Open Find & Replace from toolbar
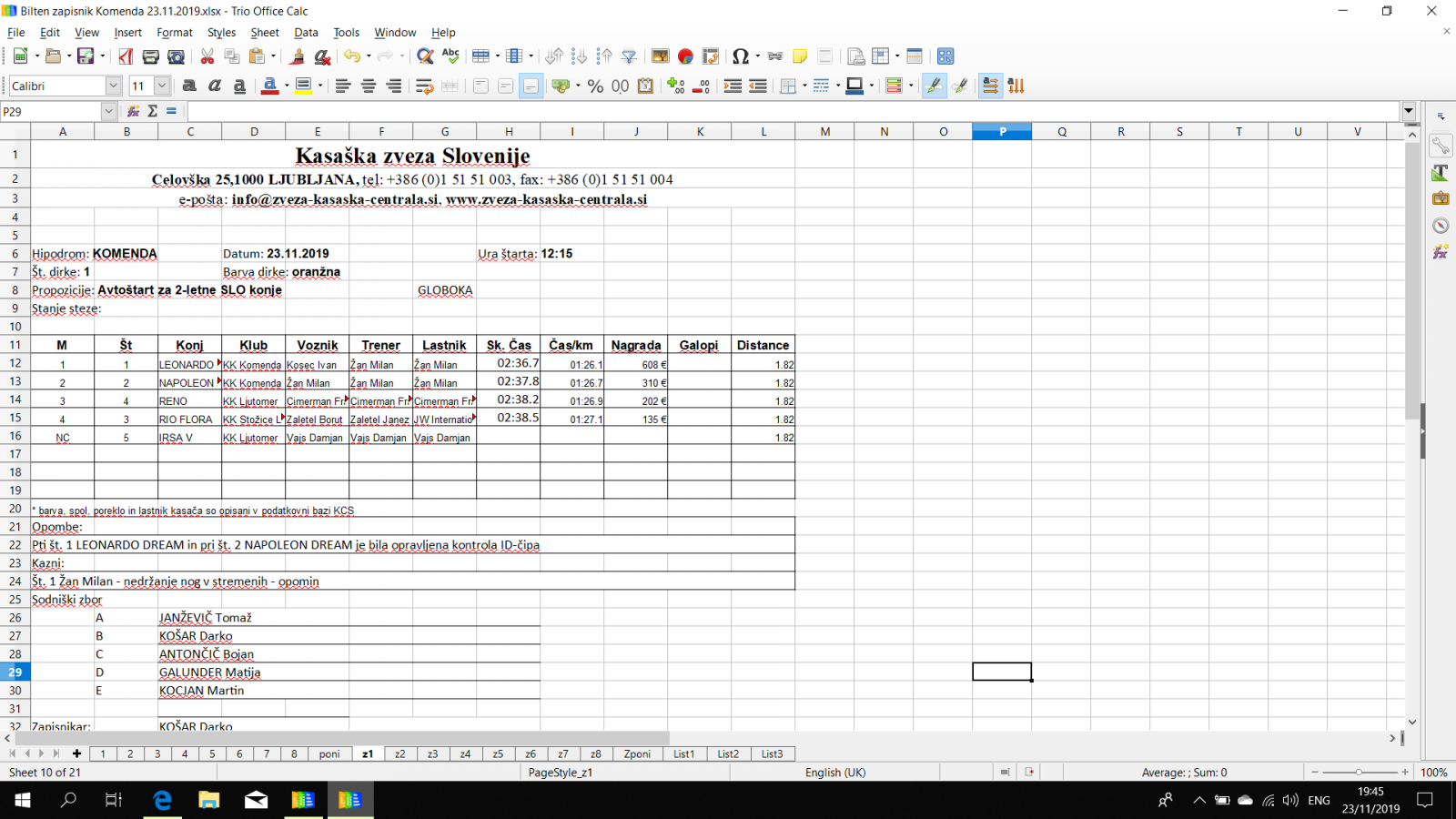Screen dimensions: 1456x819 (x=424, y=56)
